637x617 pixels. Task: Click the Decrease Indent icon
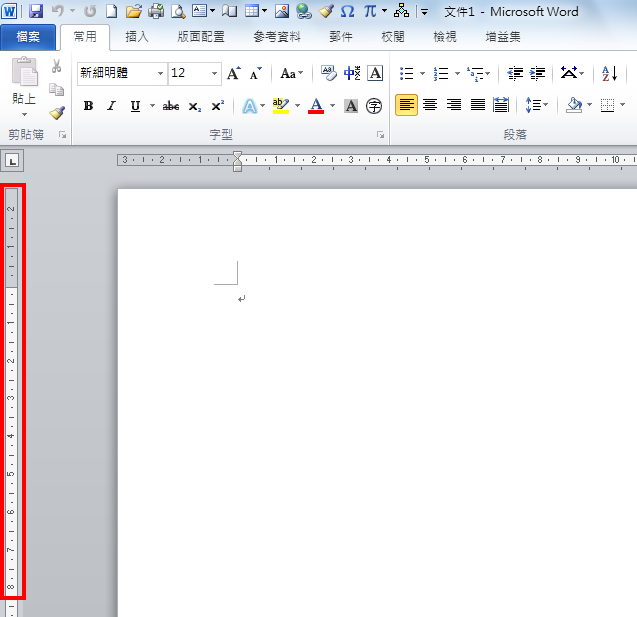pyautogui.click(x=515, y=74)
